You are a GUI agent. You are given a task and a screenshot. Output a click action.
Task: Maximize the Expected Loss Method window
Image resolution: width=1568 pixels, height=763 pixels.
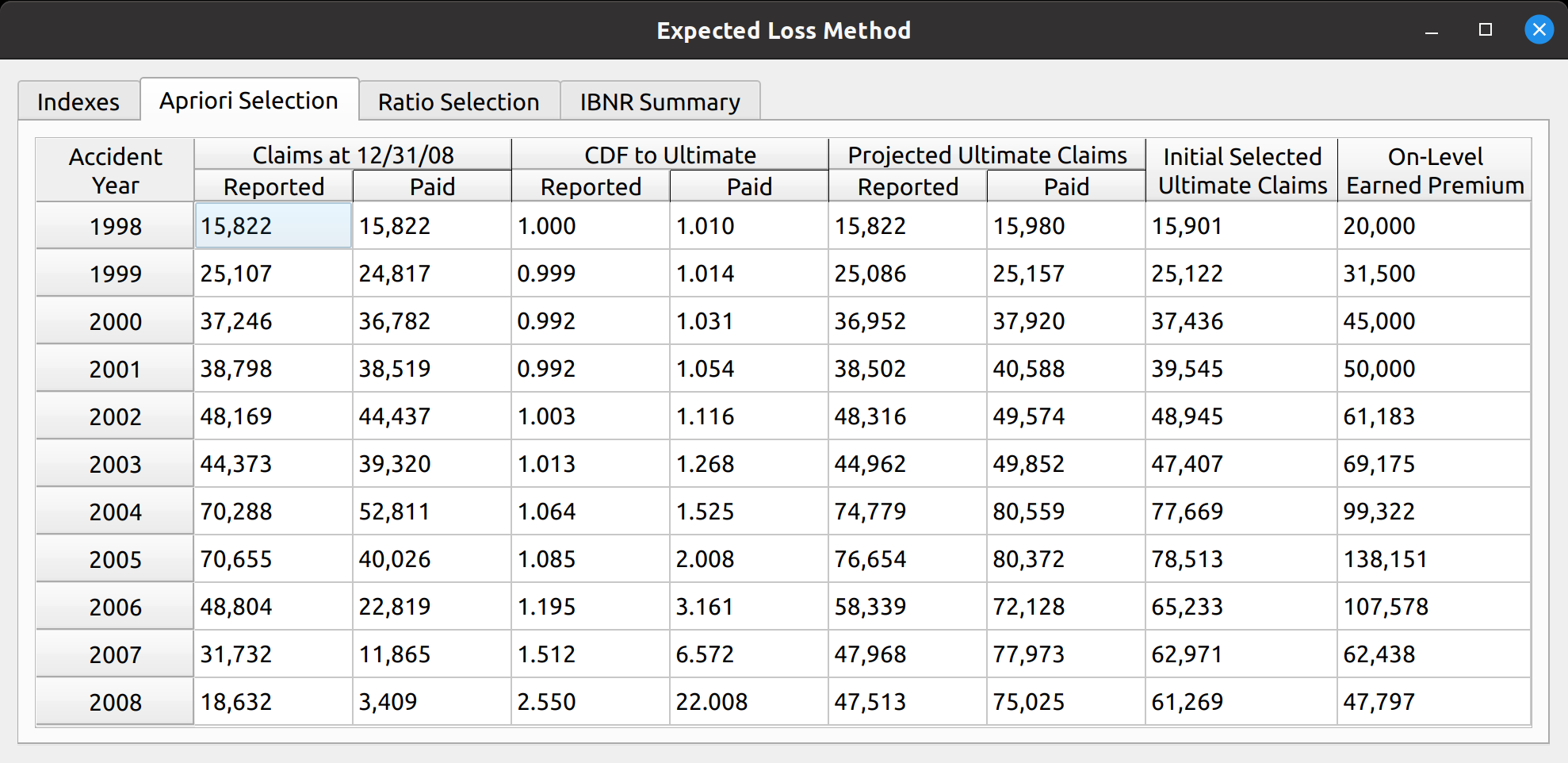click(x=1485, y=30)
